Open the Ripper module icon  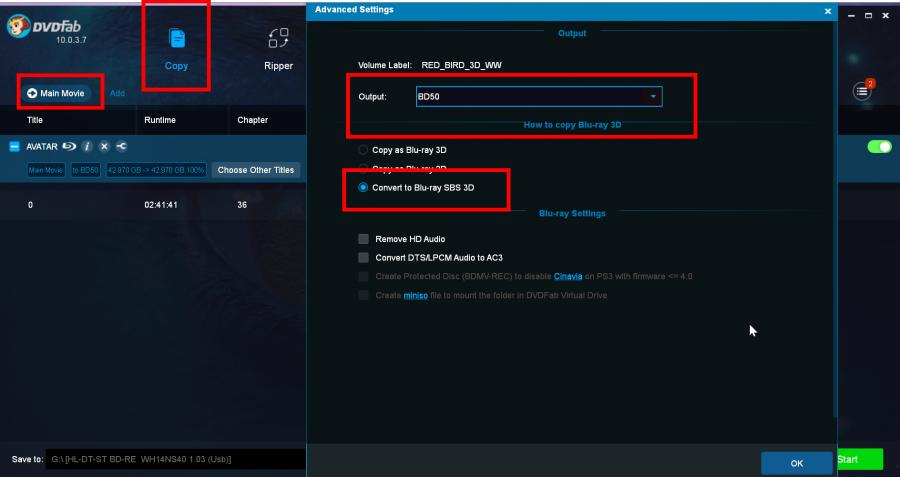pyautogui.click(x=278, y=38)
